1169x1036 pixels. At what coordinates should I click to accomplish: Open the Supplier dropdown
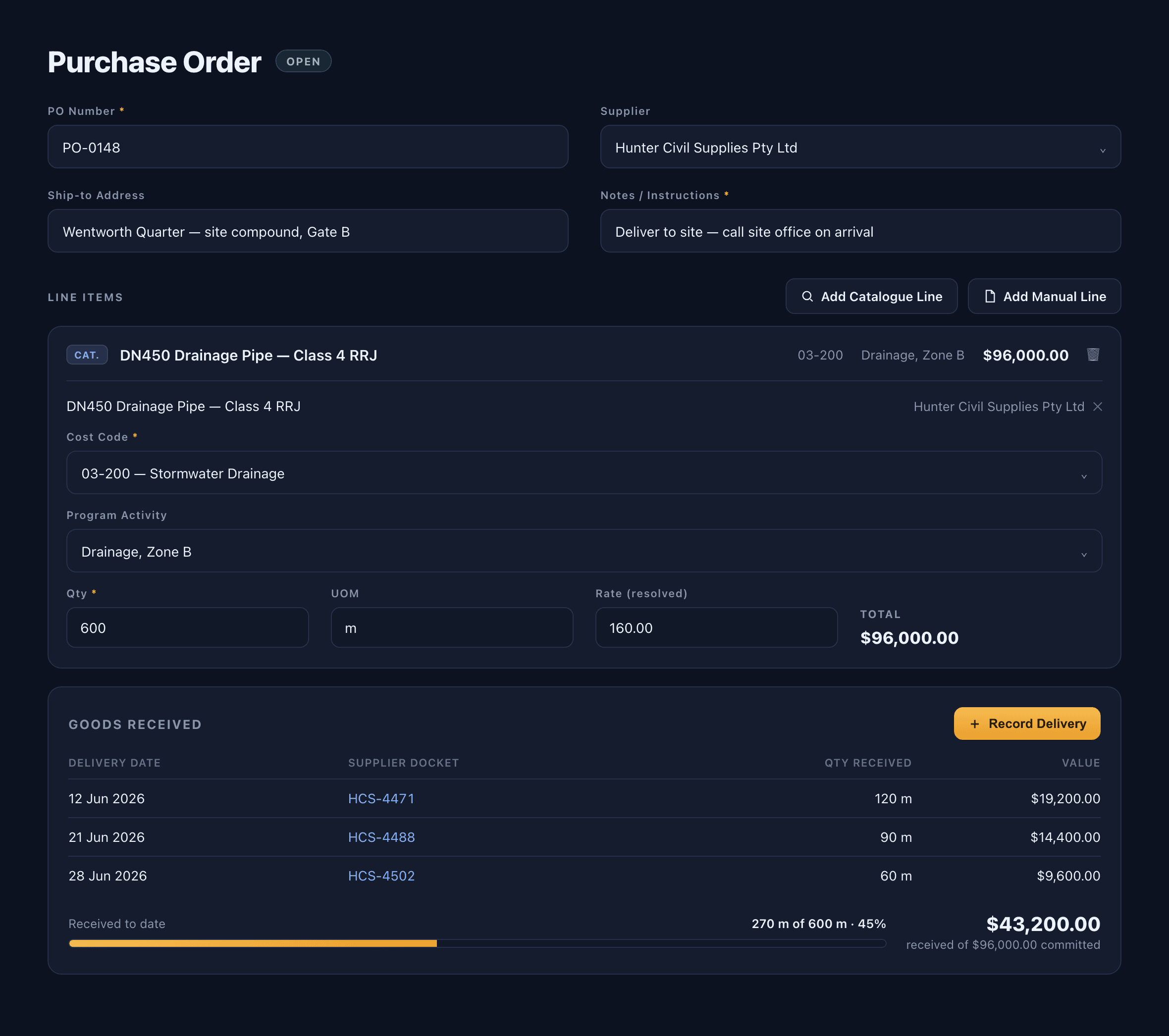(x=860, y=147)
